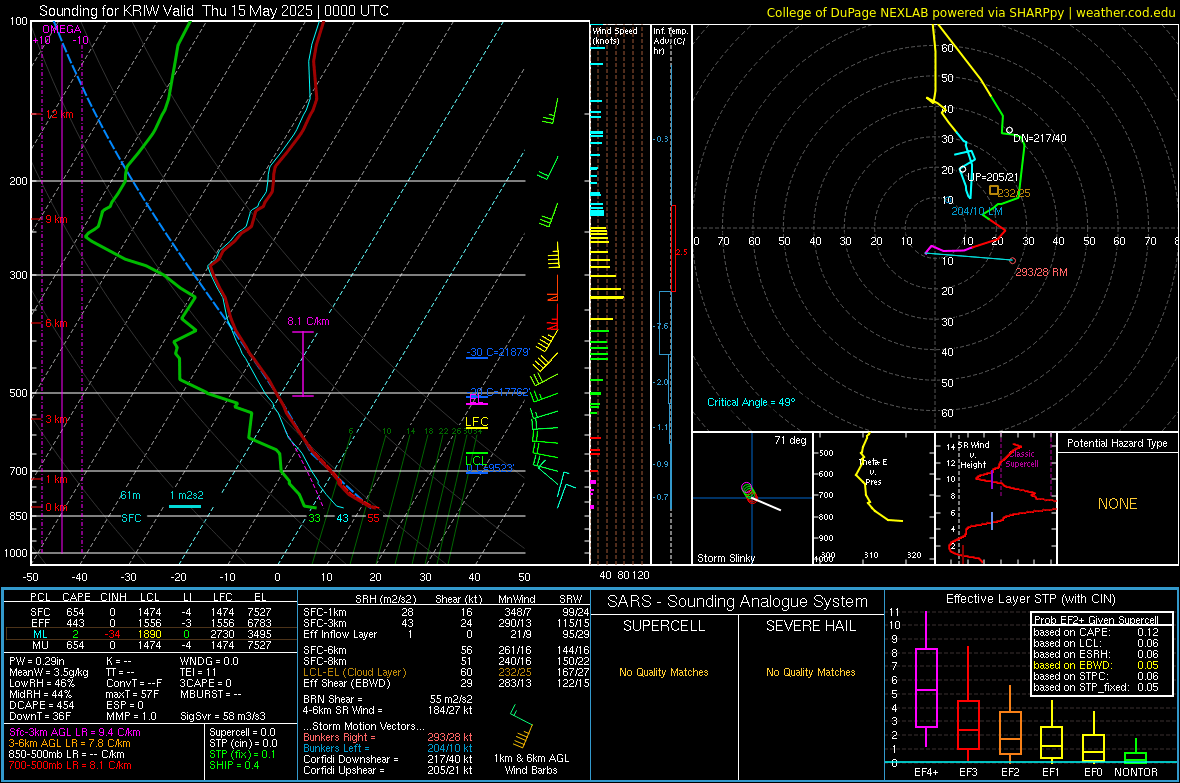
Task: Click the cyan '204/10 LM' hodograph label
Action: pos(977,212)
